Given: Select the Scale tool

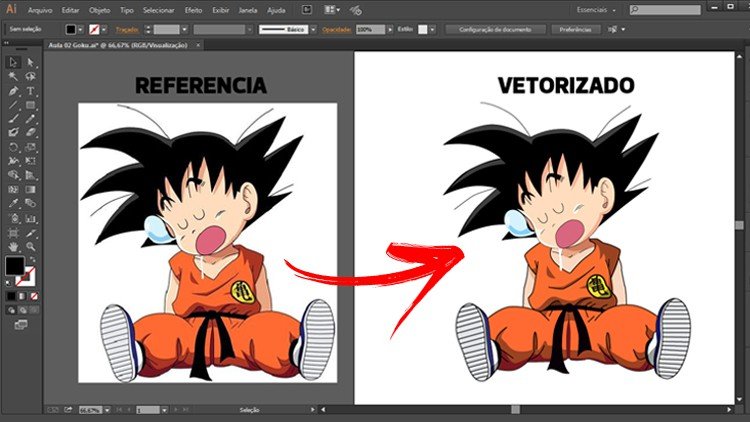Looking at the screenshot, I should click(x=30, y=147).
